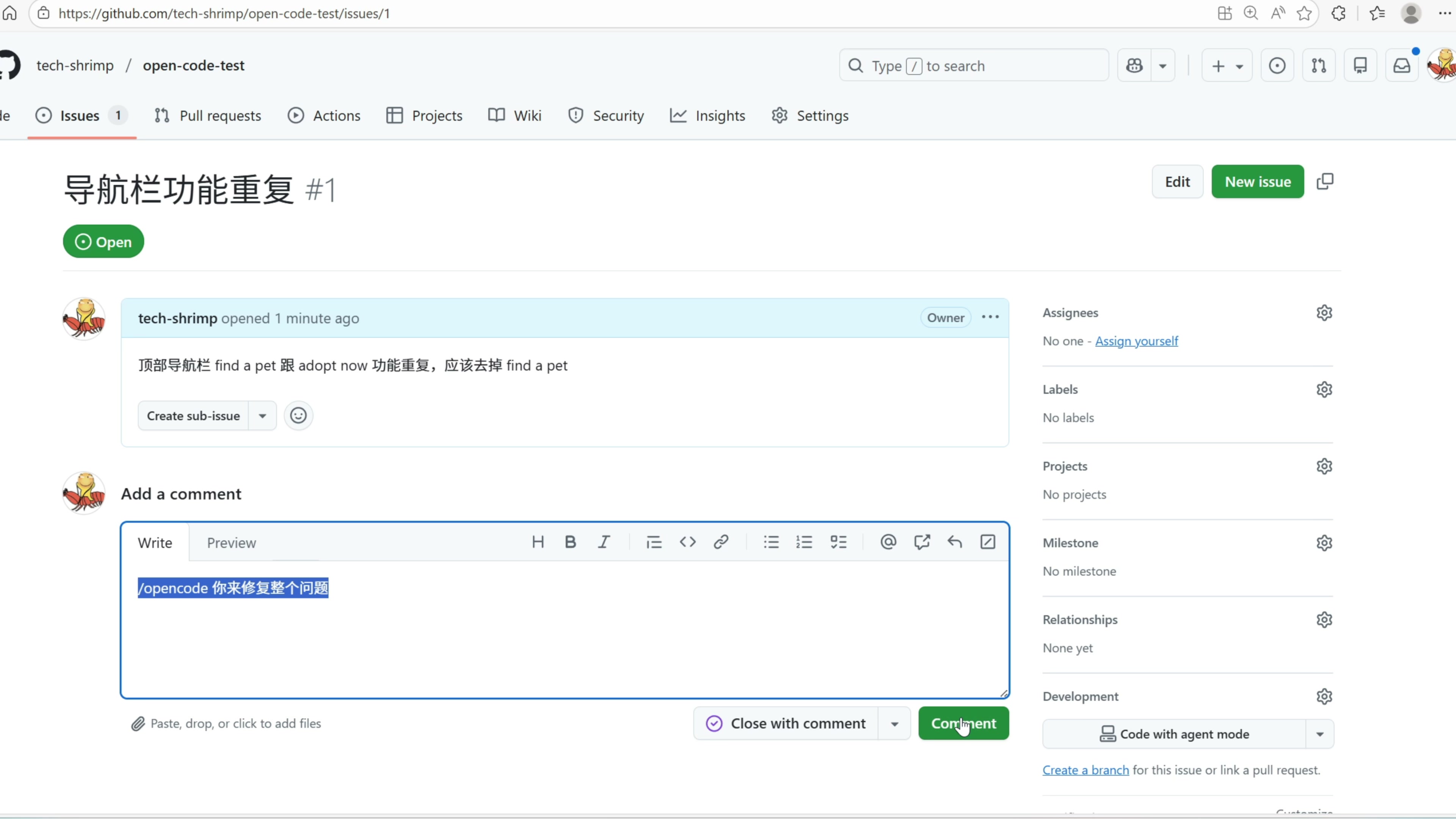Click the heading H icon
Viewport: 1456px width, 819px height.
tap(538, 542)
